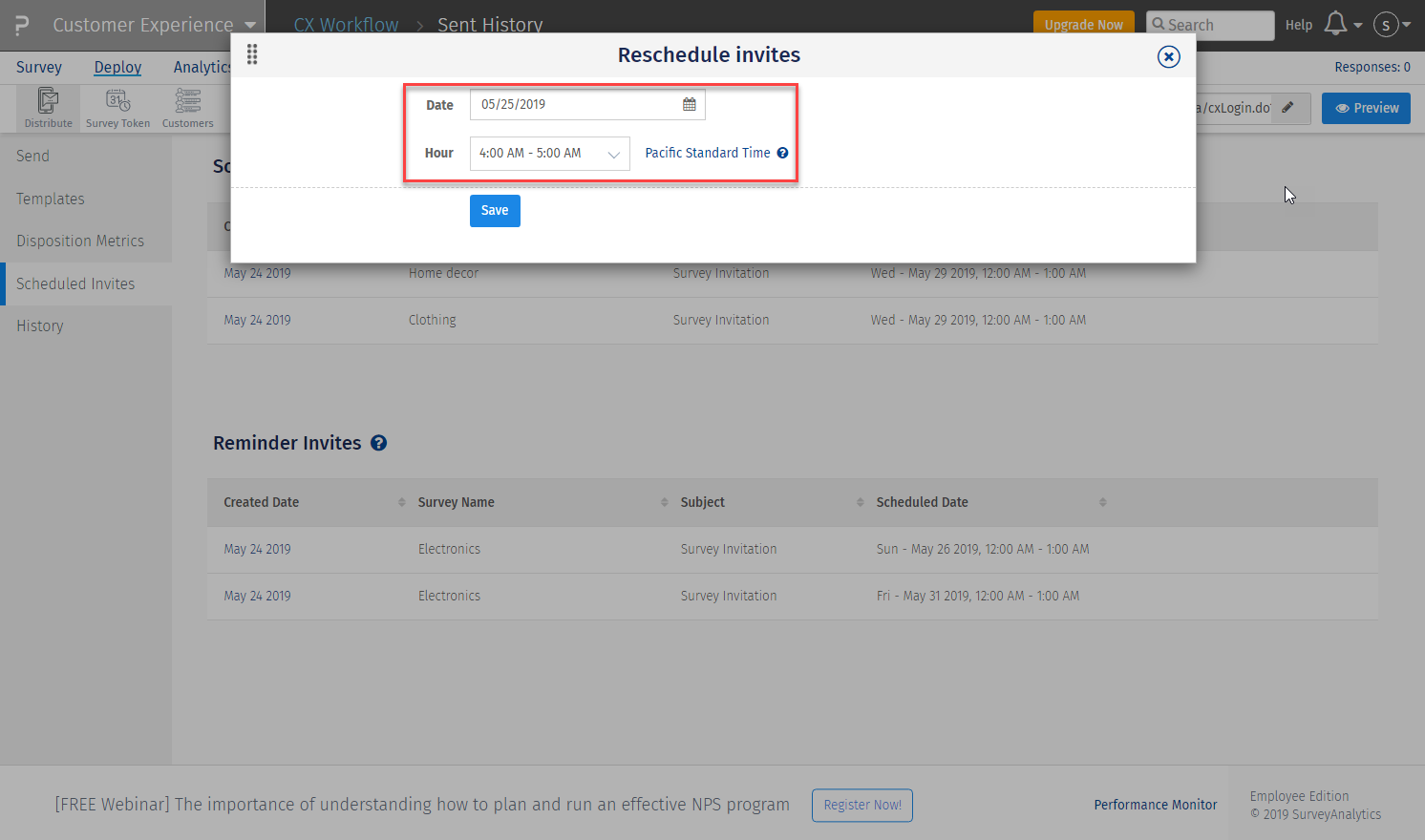
Task: Open the user profile avatar menu
Action: point(1386,25)
